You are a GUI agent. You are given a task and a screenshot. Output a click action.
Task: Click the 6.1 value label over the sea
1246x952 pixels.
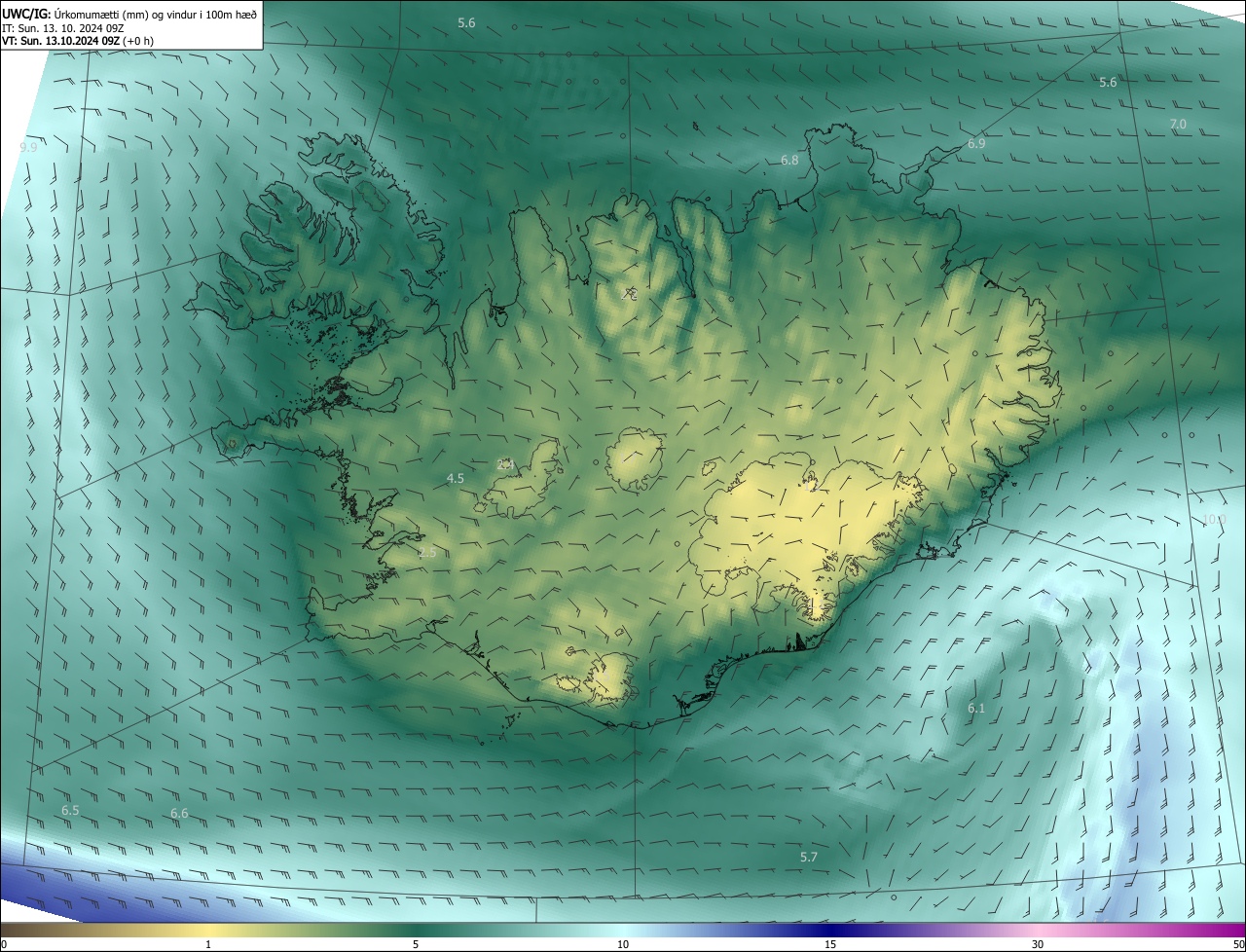(x=976, y=708)
